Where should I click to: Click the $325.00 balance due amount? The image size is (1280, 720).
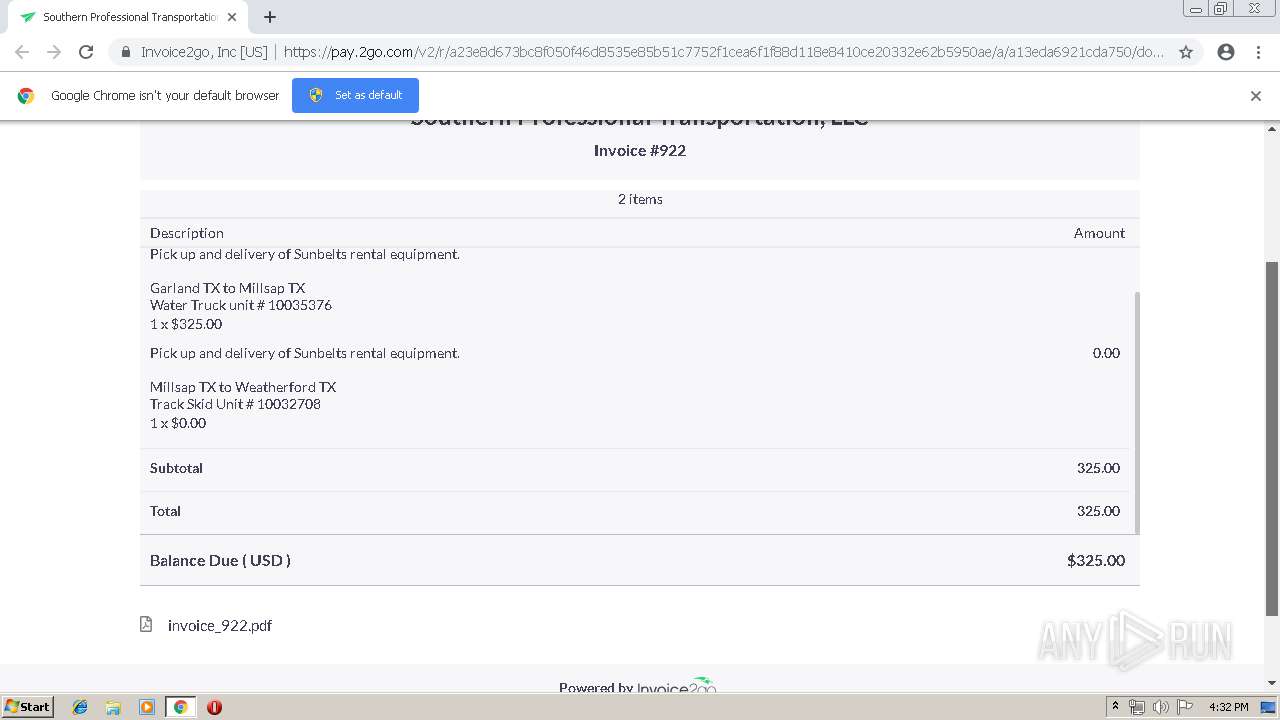point(1096,560)
